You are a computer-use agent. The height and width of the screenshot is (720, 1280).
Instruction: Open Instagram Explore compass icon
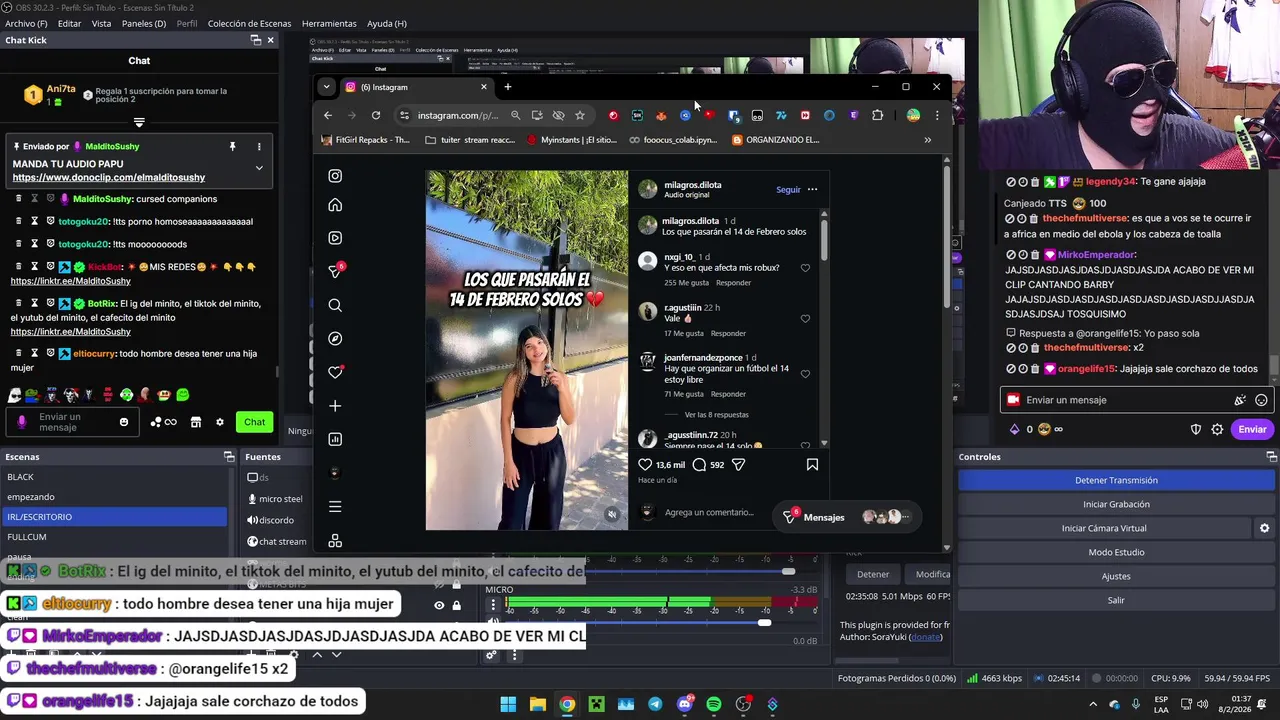point(335,339)
